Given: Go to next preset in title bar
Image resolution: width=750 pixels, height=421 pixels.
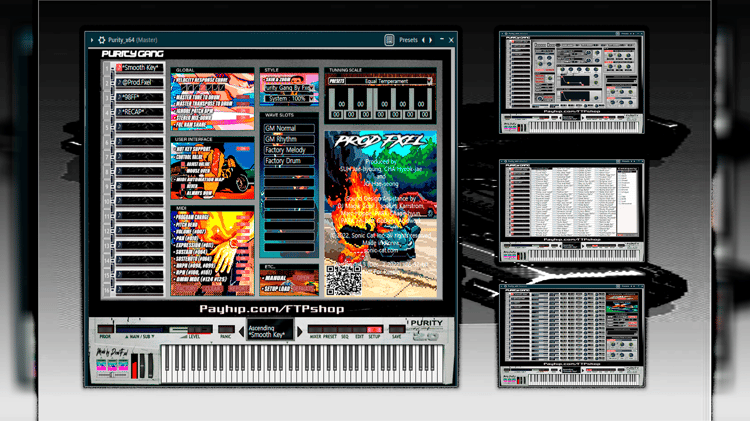Looking at the screenshot, I should click(x=430, y=40).
